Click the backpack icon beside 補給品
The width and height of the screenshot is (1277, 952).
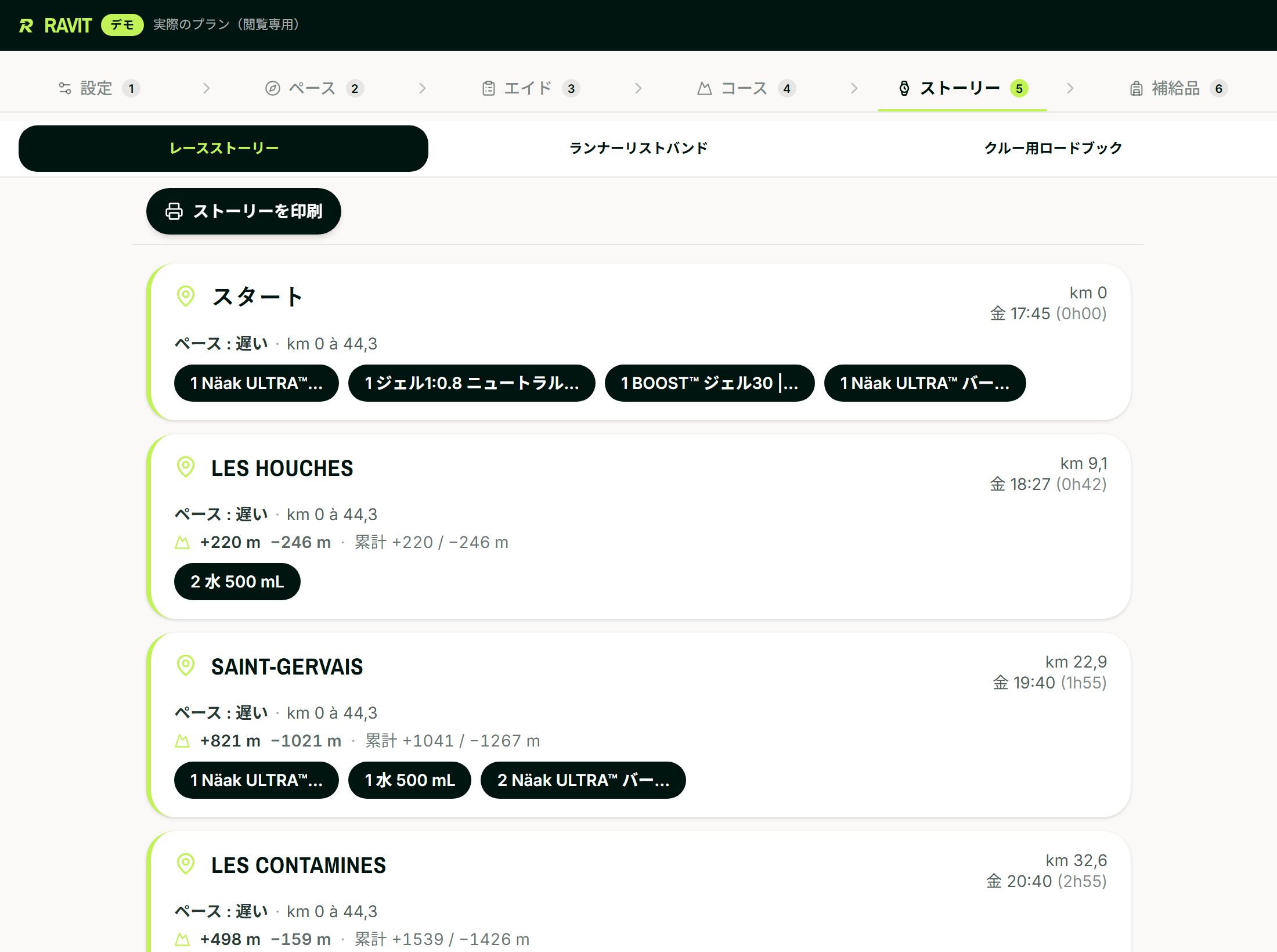click(1137, 88)
